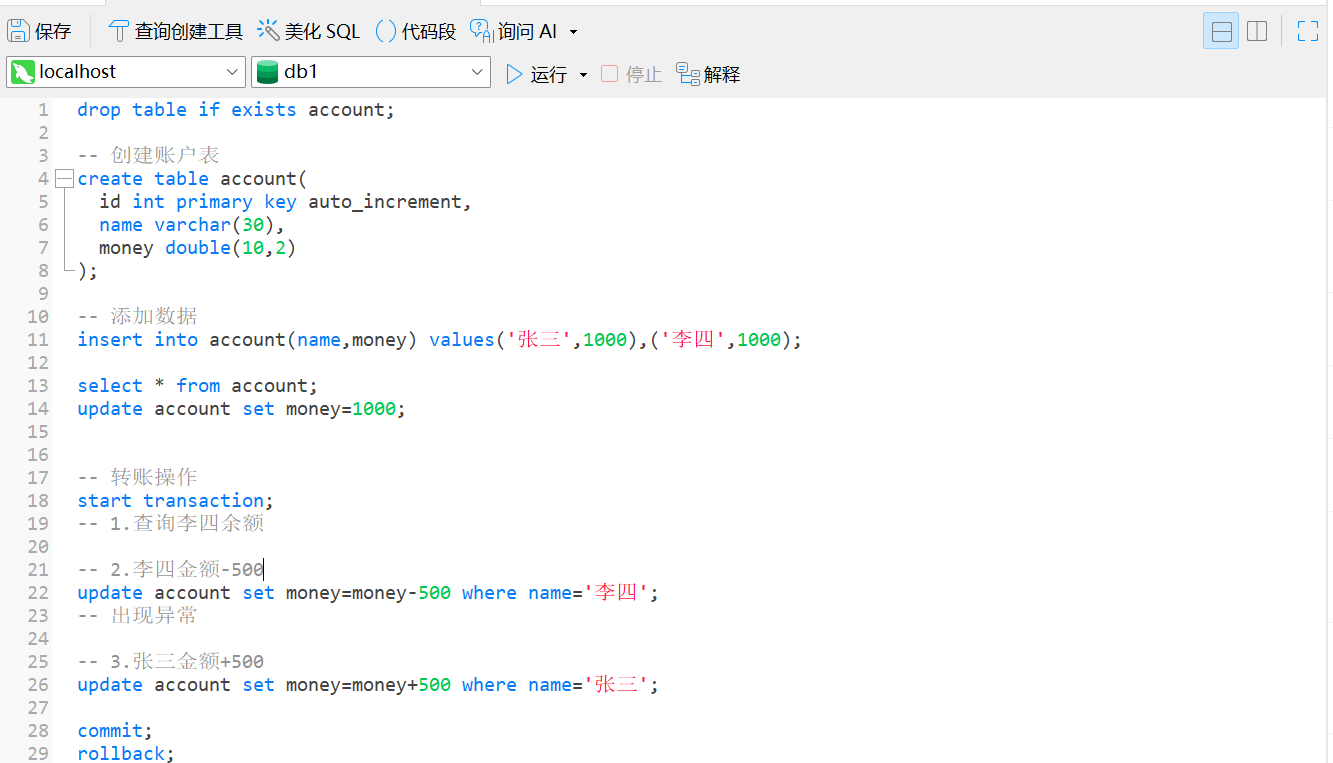The width and height of the screenshot is (1333, 763).
Task: Click the comment "-- 出现异常"
Action: click(137, 616)
